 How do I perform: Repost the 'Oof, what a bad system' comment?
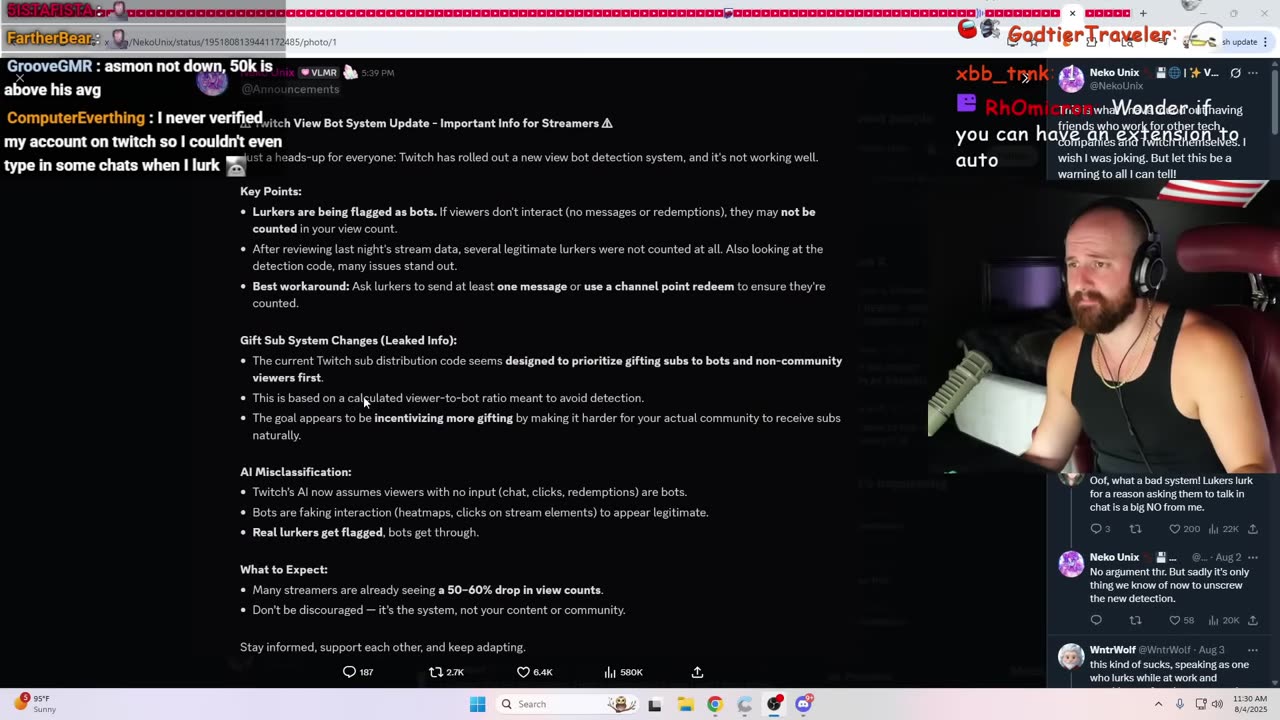(x=1135, y=529)
